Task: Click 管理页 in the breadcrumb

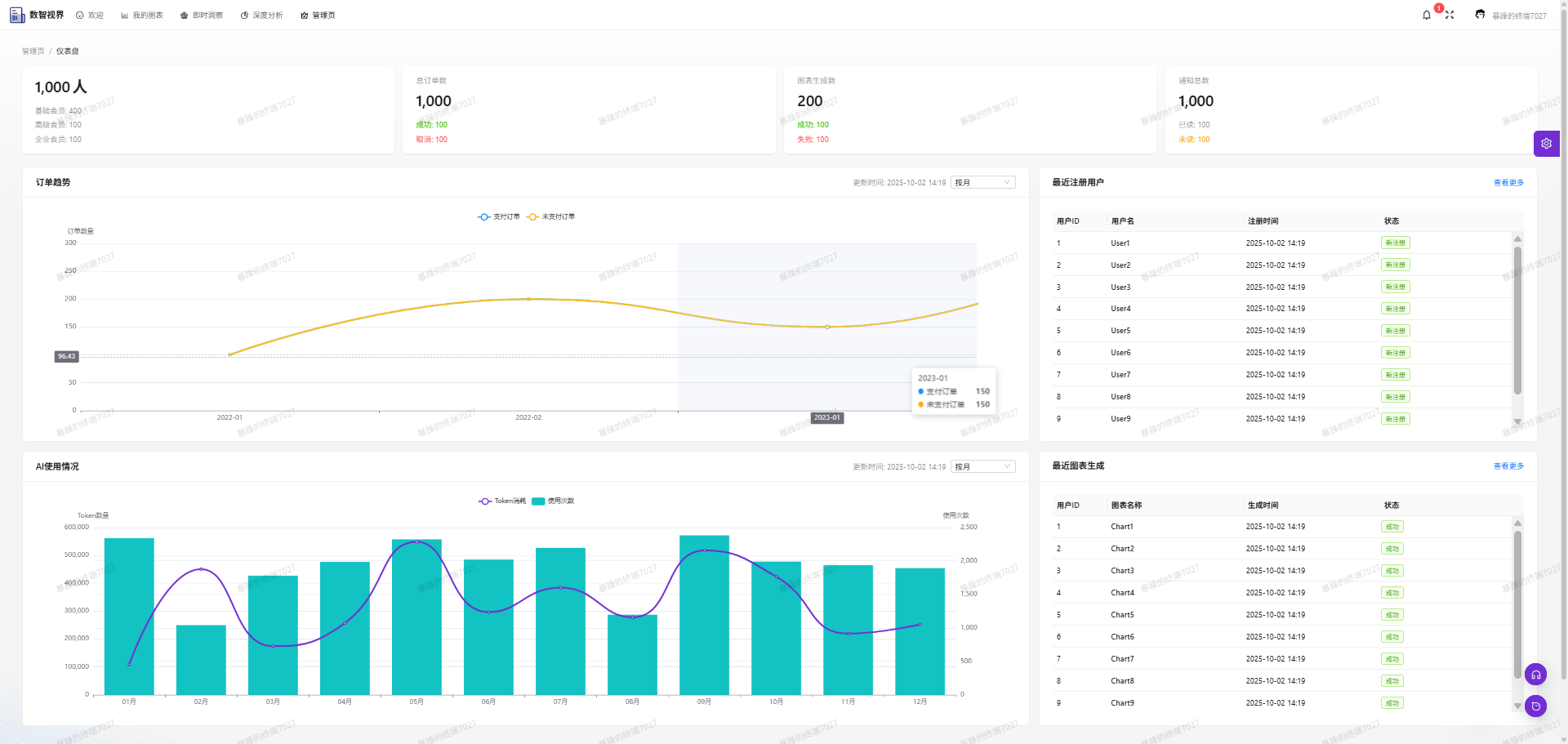Action: coord(33,51)
